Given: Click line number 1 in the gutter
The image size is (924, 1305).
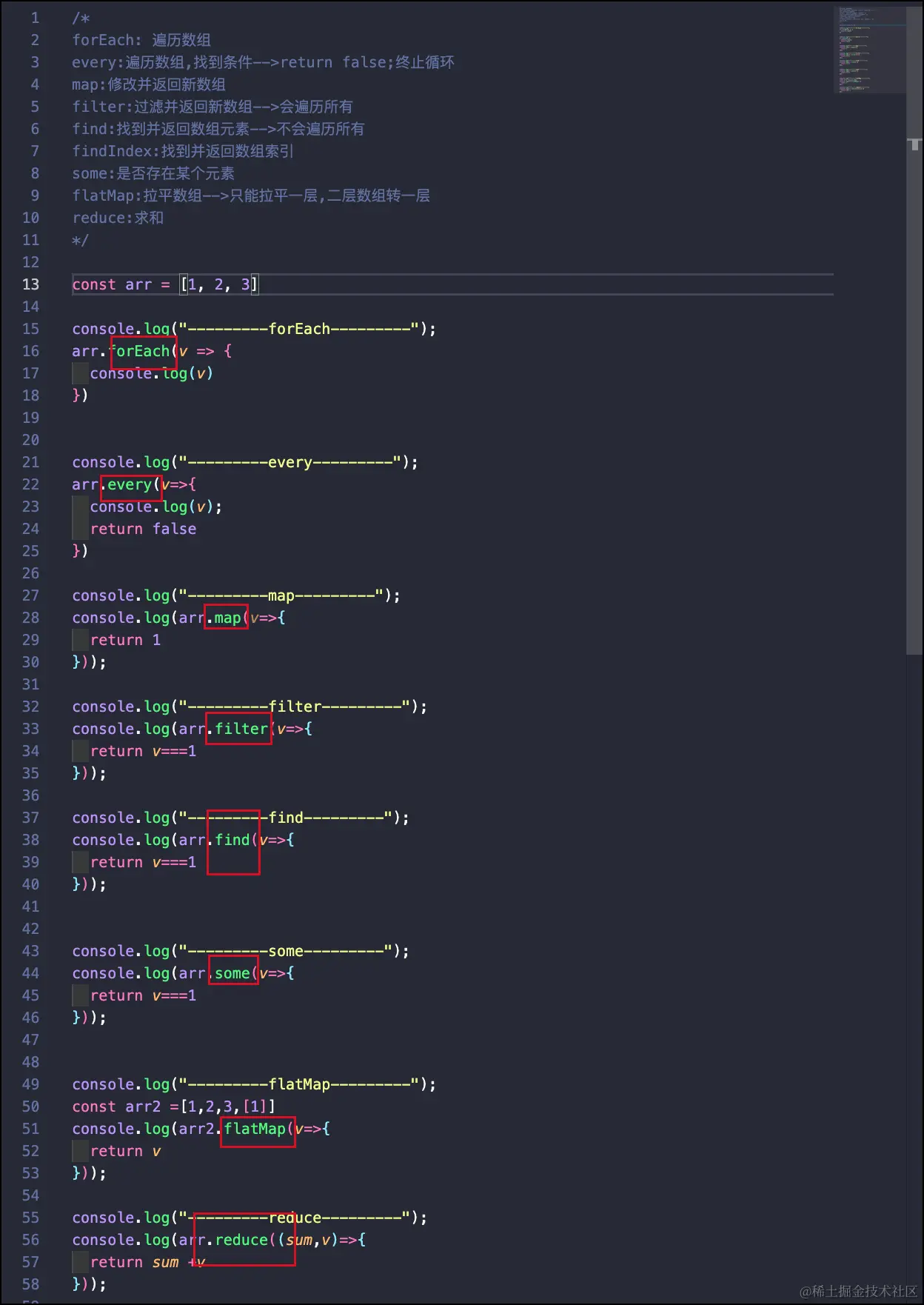Looking at the screenshot, I should pos(35,18).
